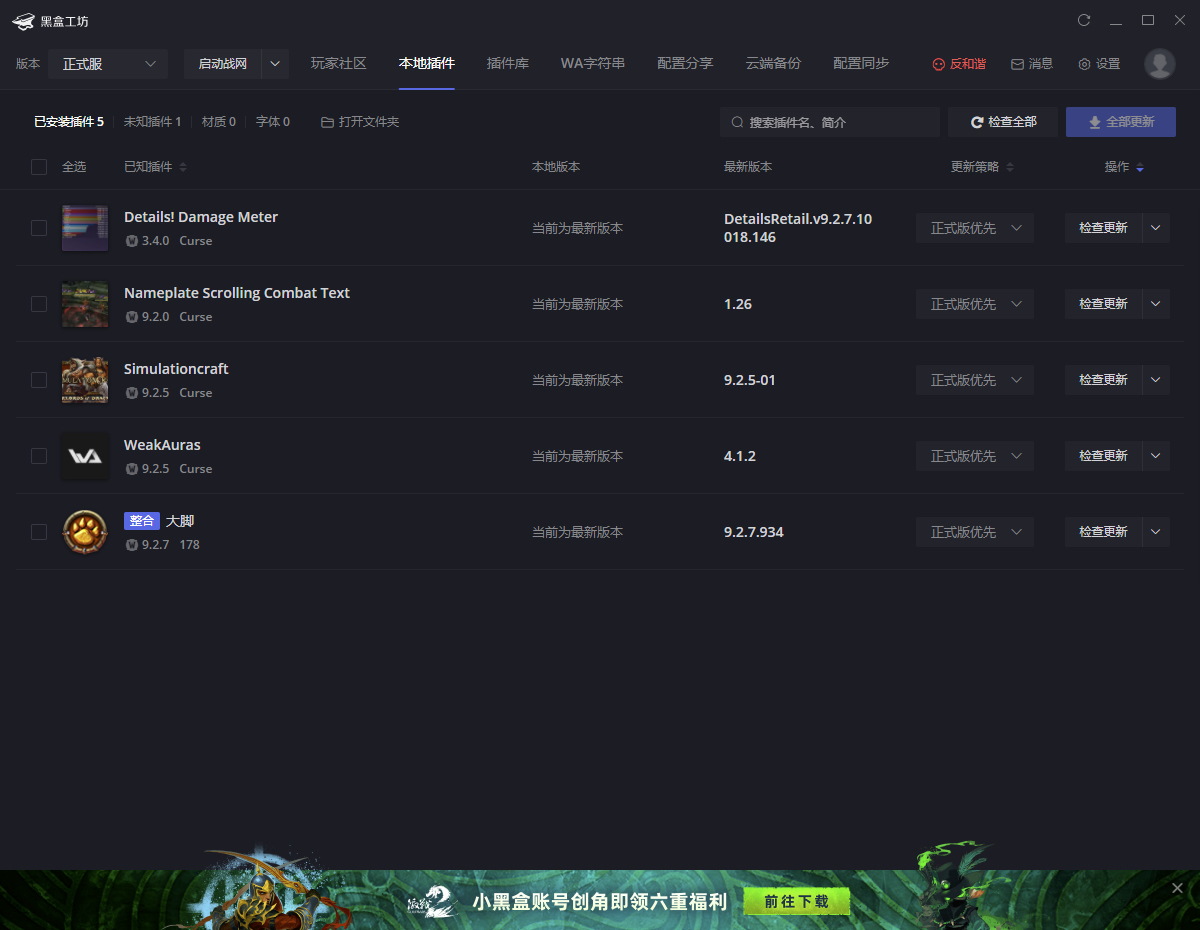The height and width of the screenshot is (930, 1200).
Task: Open the 正式服 version dropdown
Action: (x=108, y=64)
